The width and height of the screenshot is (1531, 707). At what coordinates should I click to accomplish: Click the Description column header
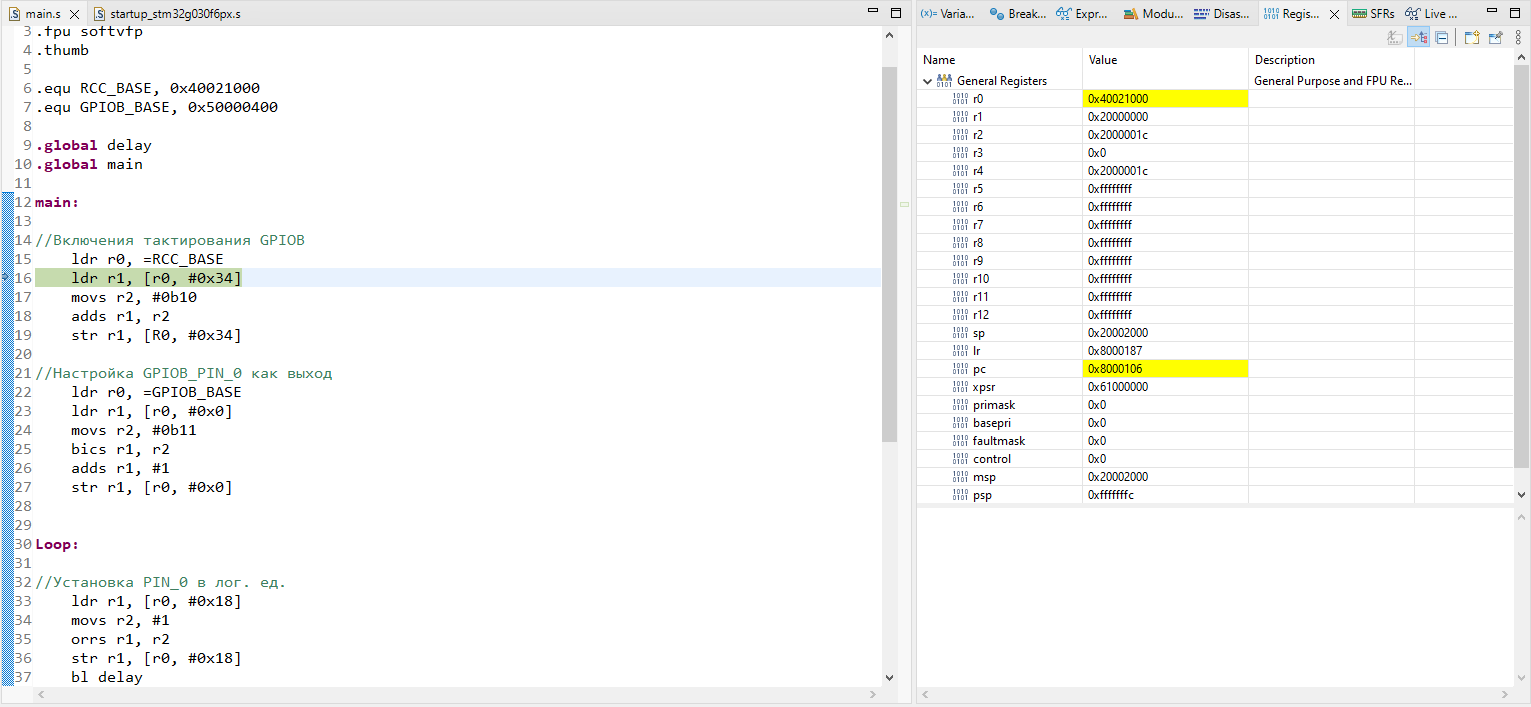[1332, 60]
